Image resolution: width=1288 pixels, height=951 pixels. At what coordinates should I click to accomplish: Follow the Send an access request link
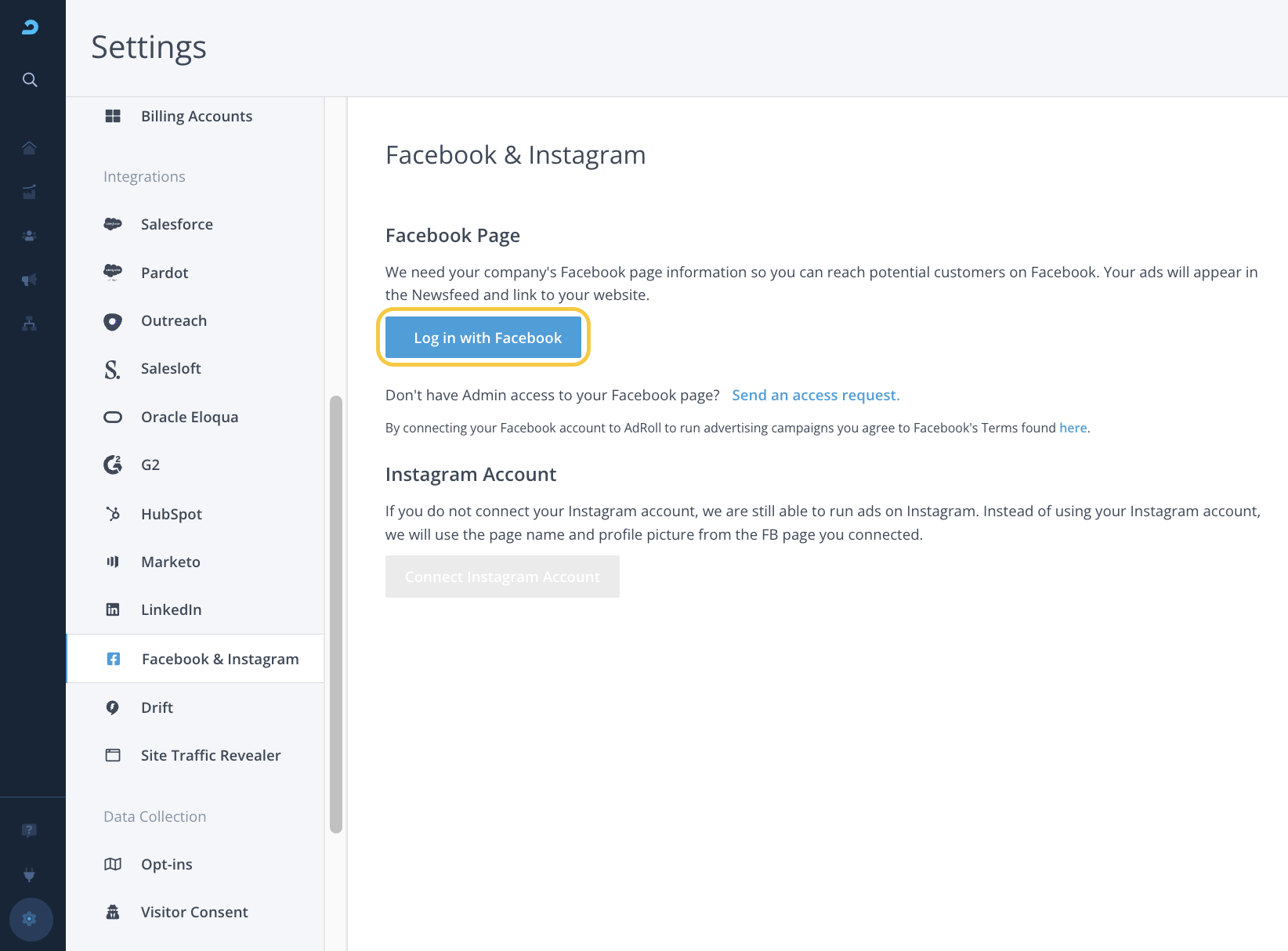pyautogui.click(x=816, y=396)
